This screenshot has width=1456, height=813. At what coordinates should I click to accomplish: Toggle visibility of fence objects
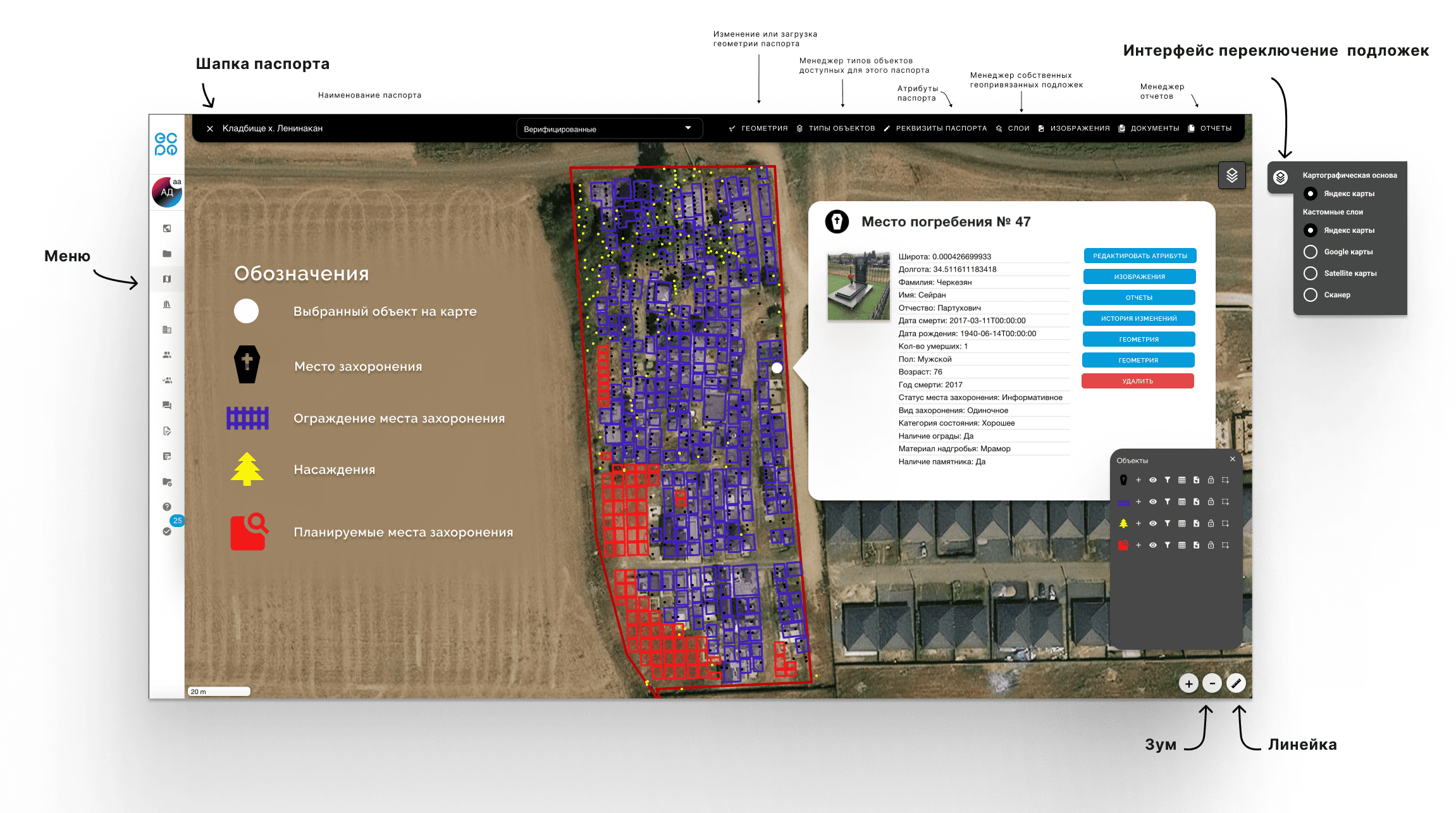pyautogui.click(x=1153, y=502)
